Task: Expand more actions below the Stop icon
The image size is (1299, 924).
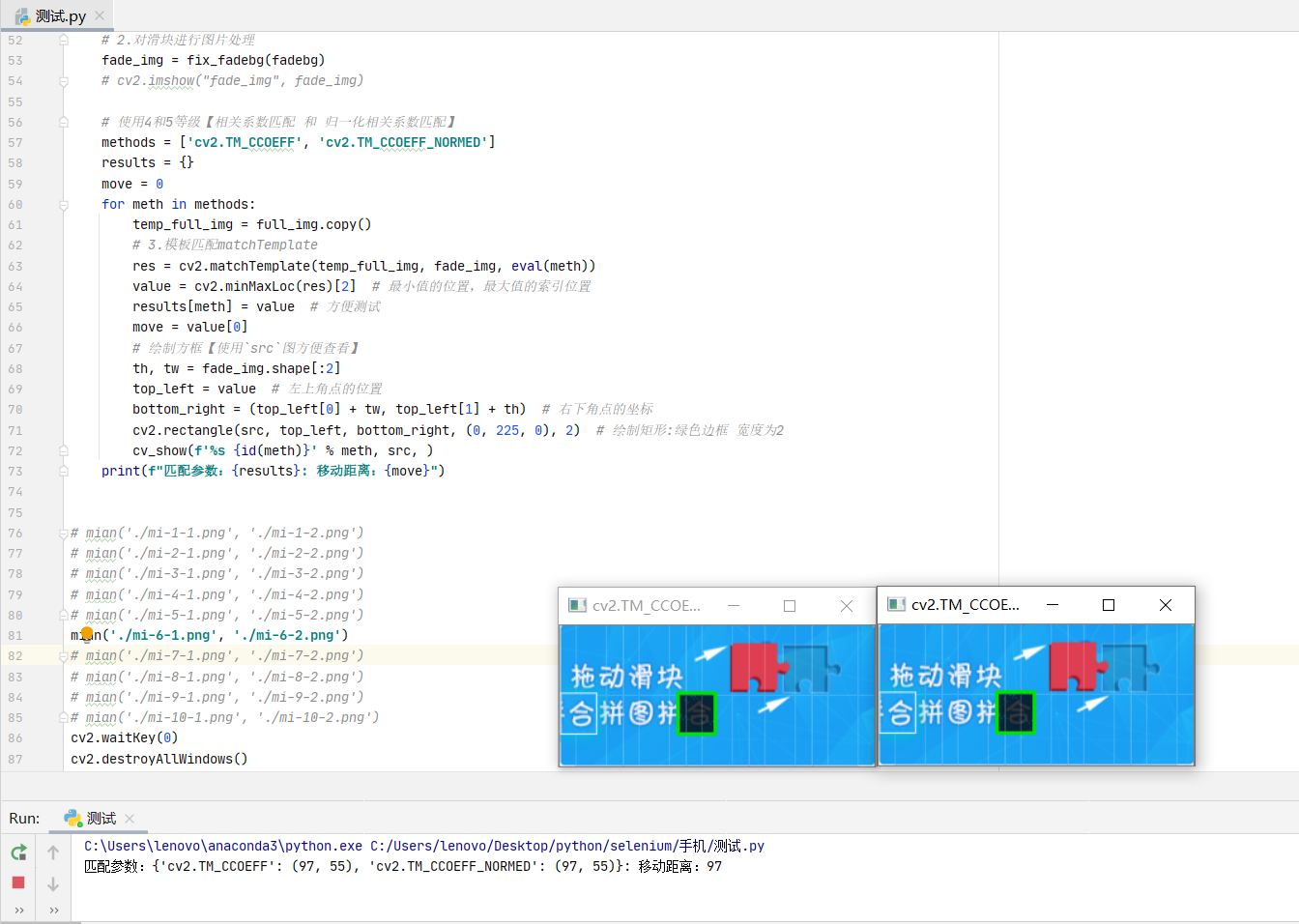Action: click(18, 910)
